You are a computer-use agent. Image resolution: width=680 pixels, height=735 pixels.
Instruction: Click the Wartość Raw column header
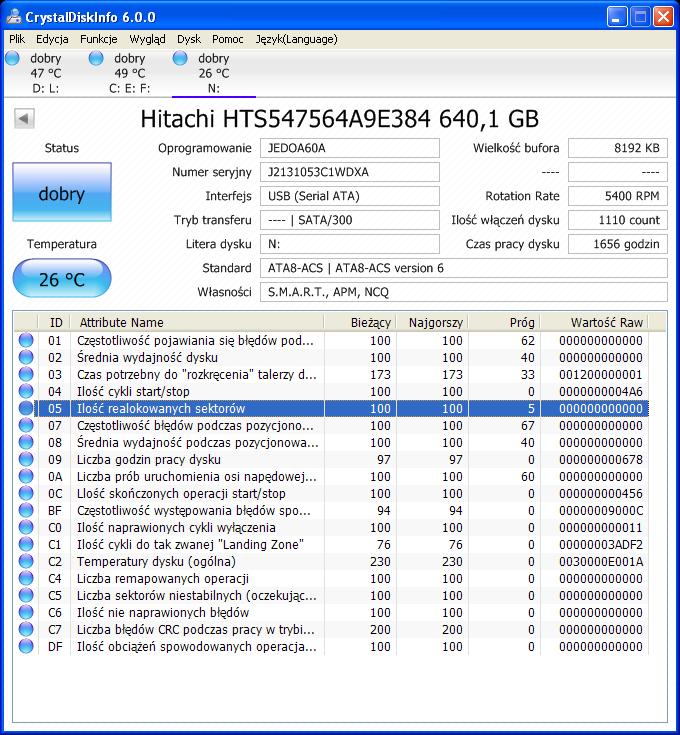click(x=595, y=322)
